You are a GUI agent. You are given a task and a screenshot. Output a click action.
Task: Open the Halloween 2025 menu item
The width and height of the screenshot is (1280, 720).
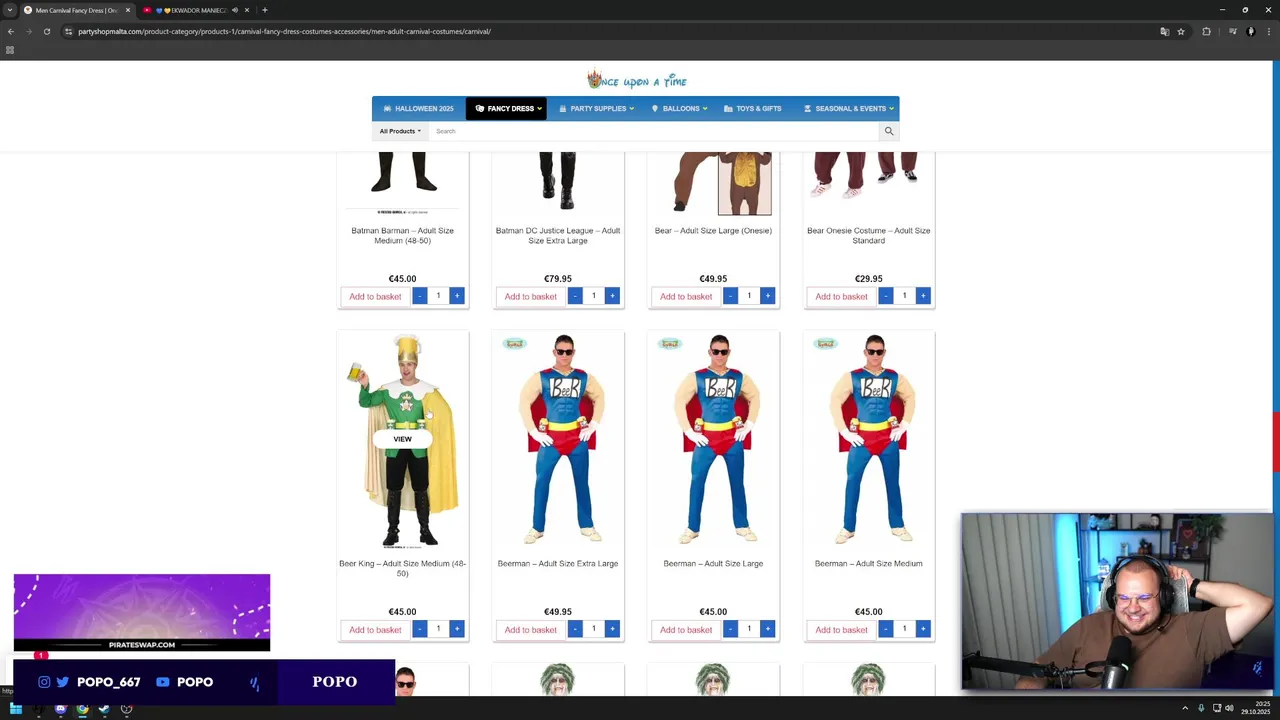click(x=418, y=108)
